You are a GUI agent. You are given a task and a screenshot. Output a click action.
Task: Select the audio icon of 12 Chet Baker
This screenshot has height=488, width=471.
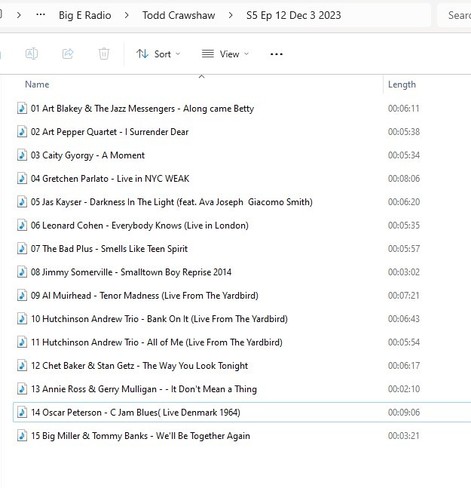pyautogui.click(x=22, y=365)
